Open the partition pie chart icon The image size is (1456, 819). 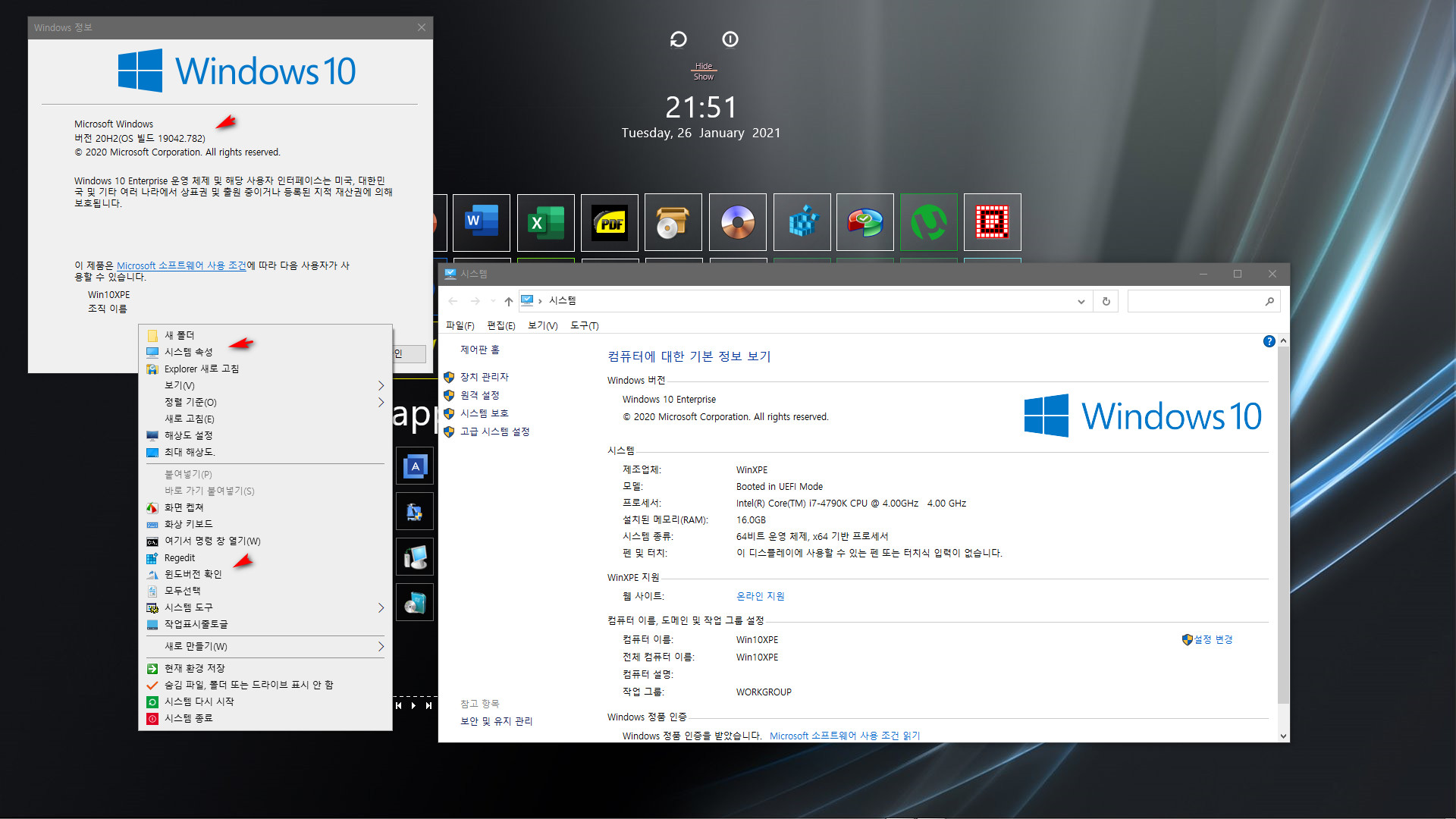(x=865, y=222)
